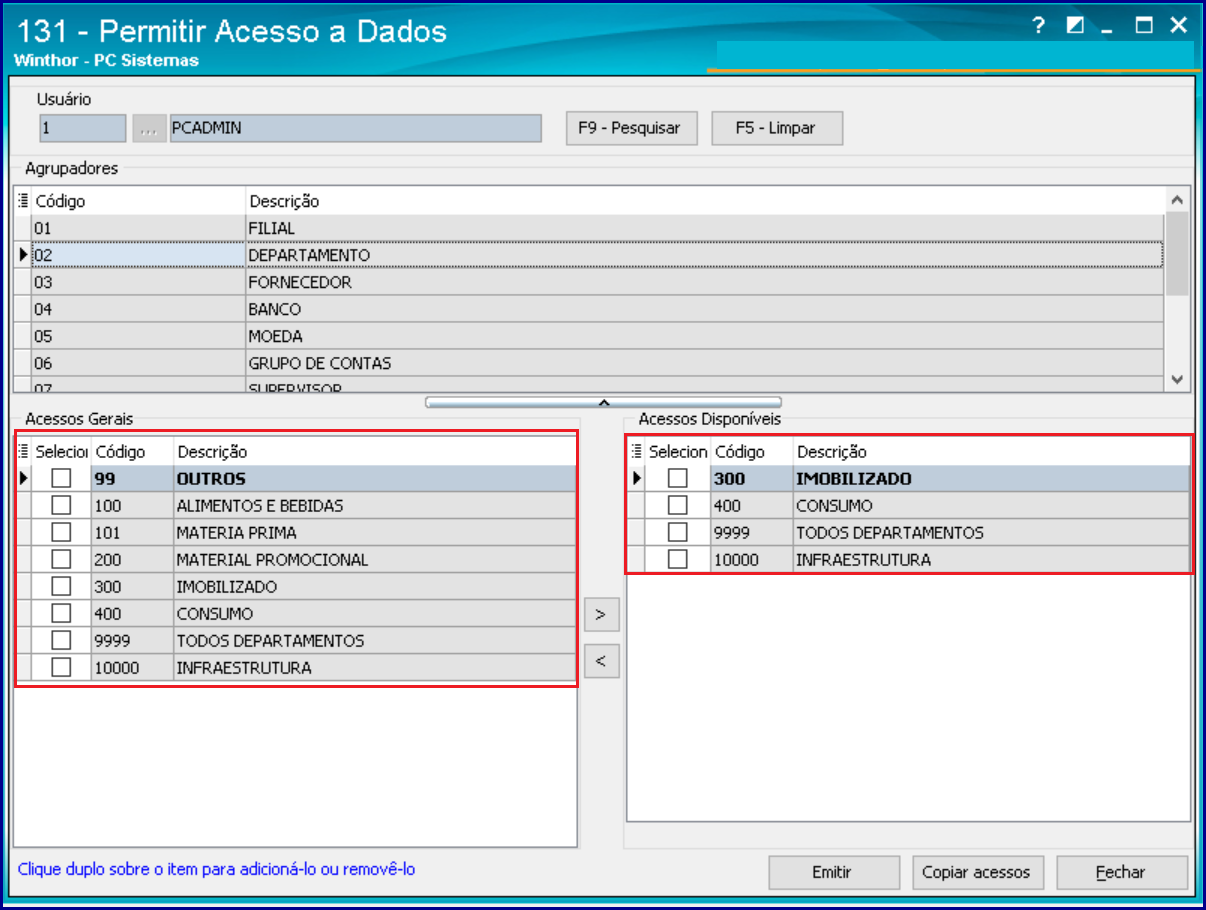Open user lookup ellipsis button

click(x=148, y=128)
